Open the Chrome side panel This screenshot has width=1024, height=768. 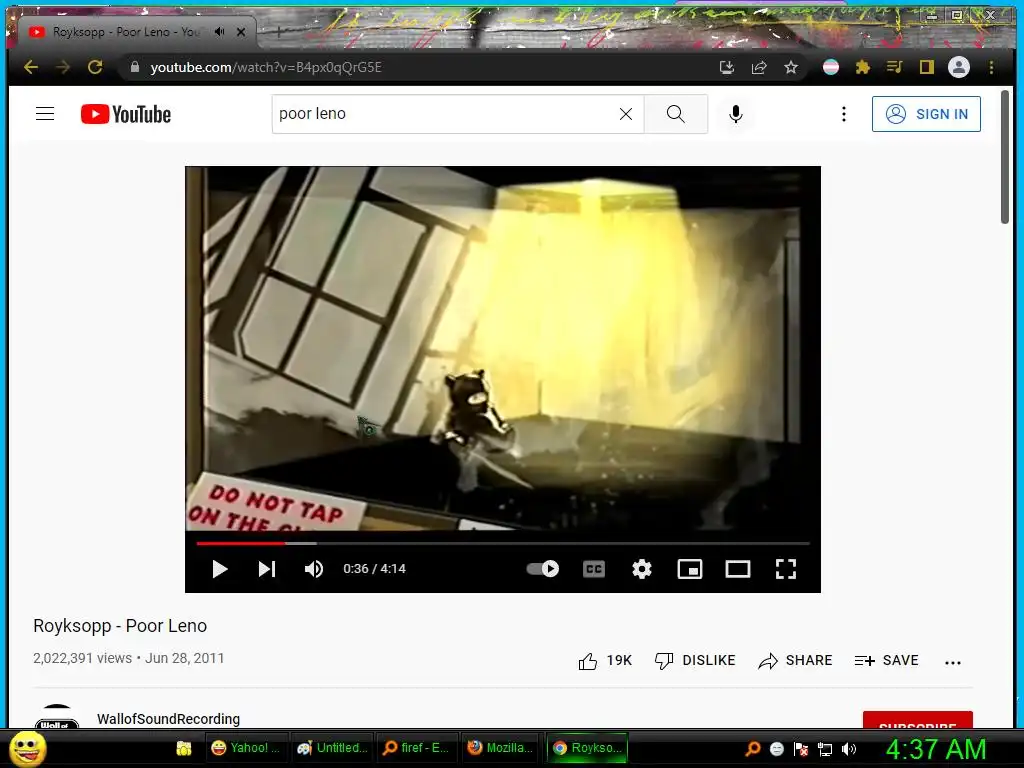927,67
